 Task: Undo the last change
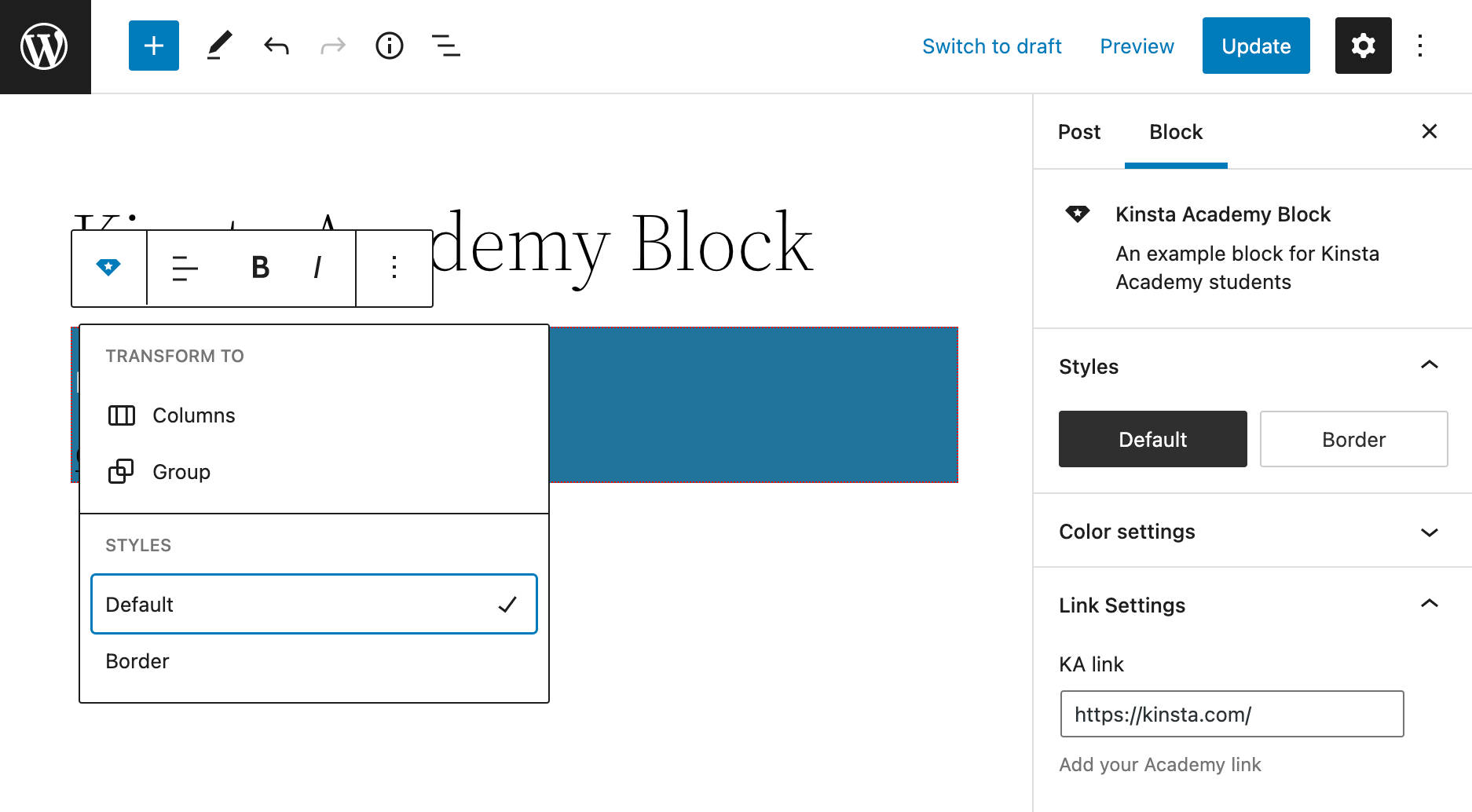click(x=276, y=46)
